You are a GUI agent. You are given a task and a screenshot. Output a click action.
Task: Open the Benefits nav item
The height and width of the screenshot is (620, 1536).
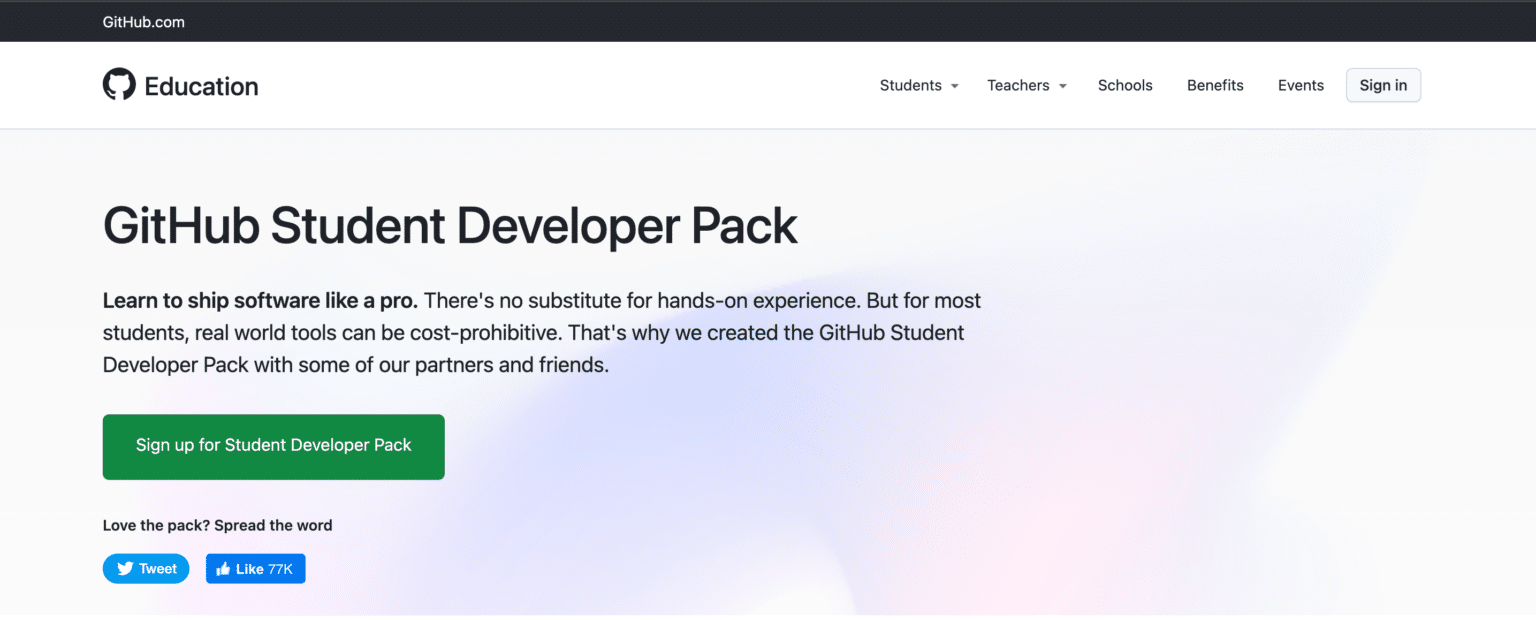tap(1215, 85)
